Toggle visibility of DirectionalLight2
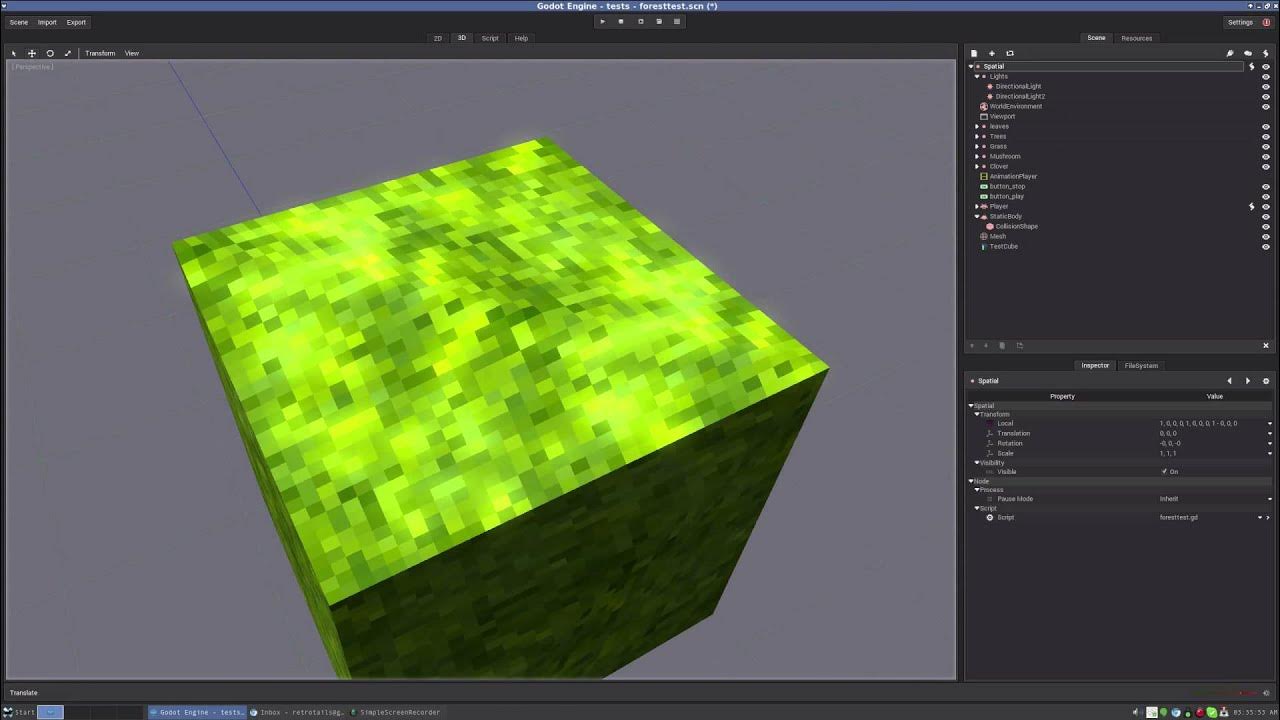Screen dimensions: 1280x720 point(1266,97)
